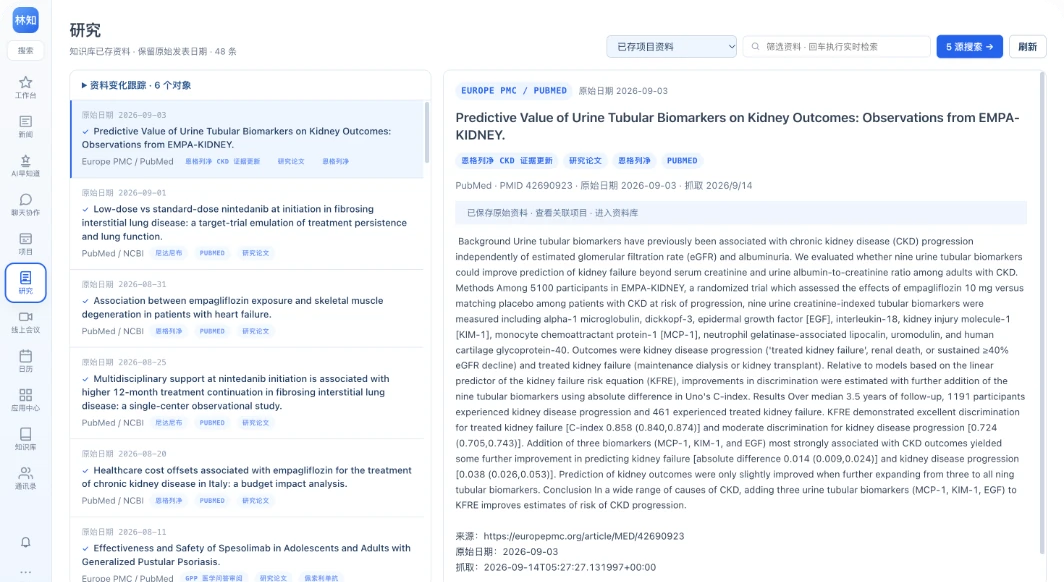Open the 知识库 book icon
The image size is (1064, 582).
pyautogui.click(x=25, y=434)
